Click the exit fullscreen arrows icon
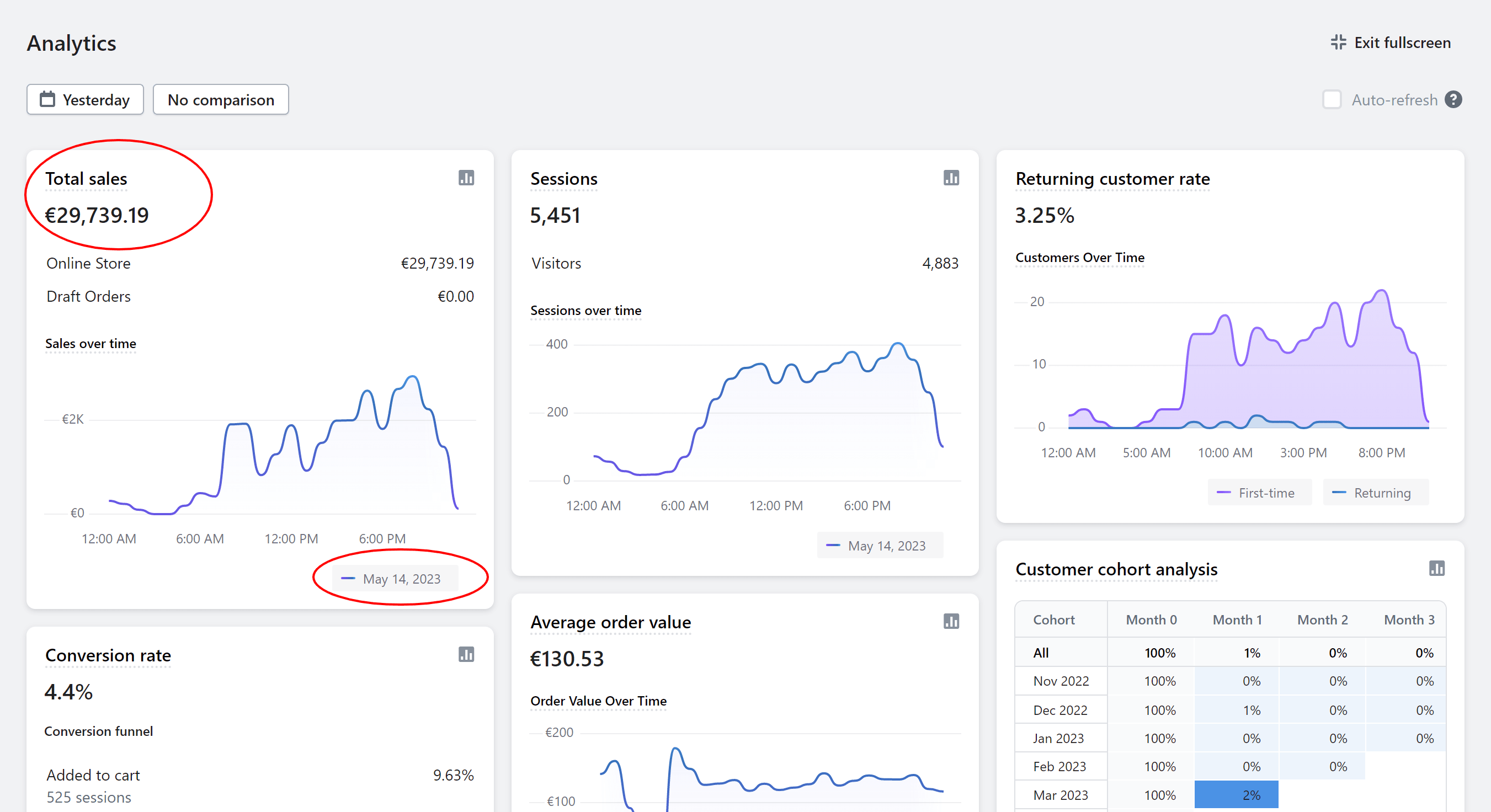The image size is (1491, 812). (x=1339, y=42)
